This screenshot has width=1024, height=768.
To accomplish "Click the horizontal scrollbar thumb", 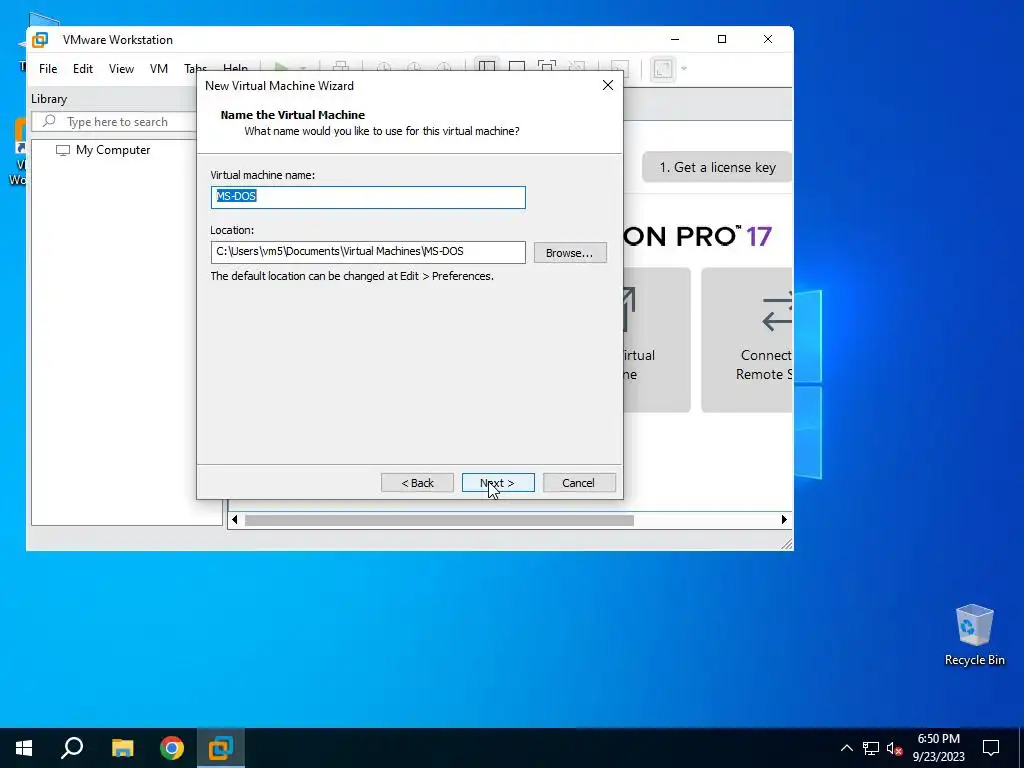I will (439, 520).
